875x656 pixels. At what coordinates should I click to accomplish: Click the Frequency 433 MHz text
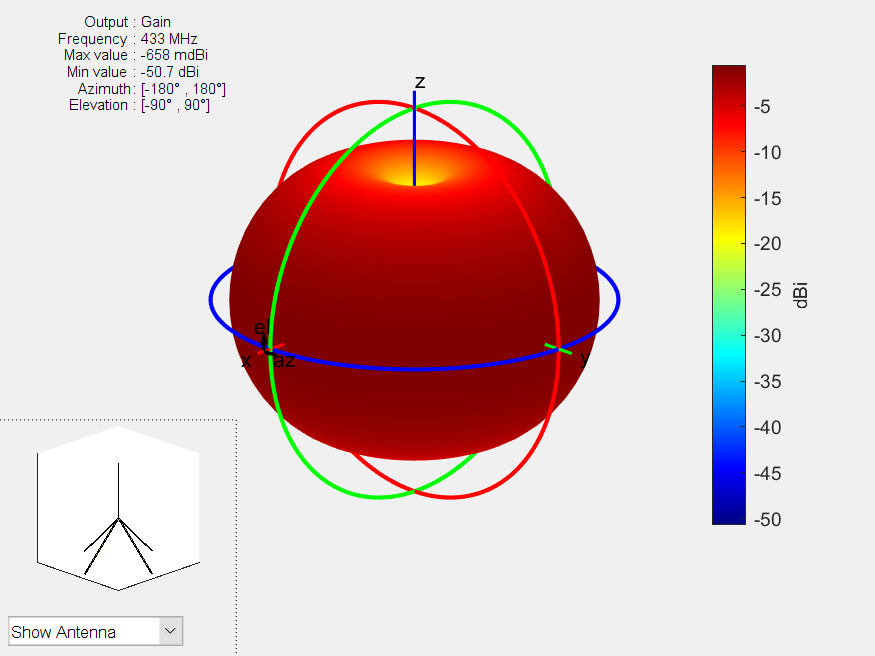pos(127,38)
